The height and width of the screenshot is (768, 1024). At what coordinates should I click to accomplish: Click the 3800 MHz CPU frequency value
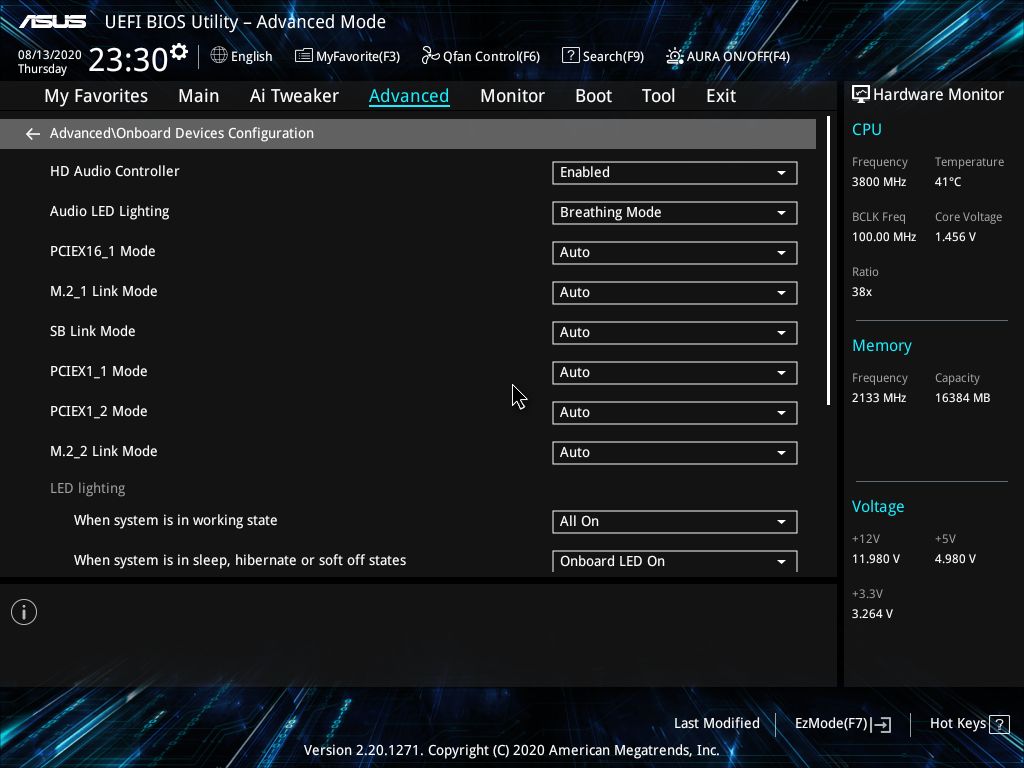[879, 182]
